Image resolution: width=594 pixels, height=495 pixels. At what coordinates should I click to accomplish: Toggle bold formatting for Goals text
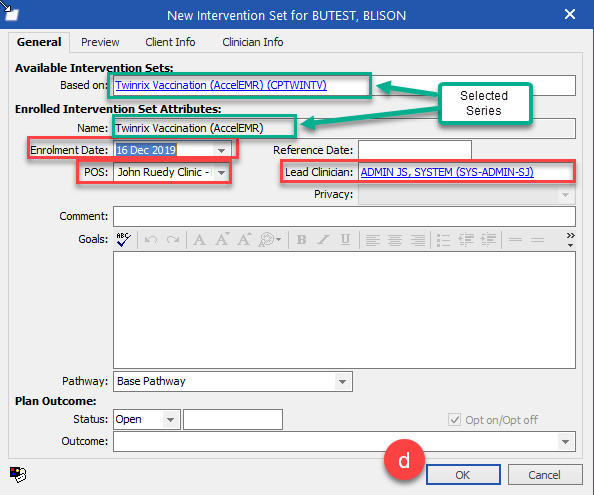pyautogui.click(x=302, y=239)
